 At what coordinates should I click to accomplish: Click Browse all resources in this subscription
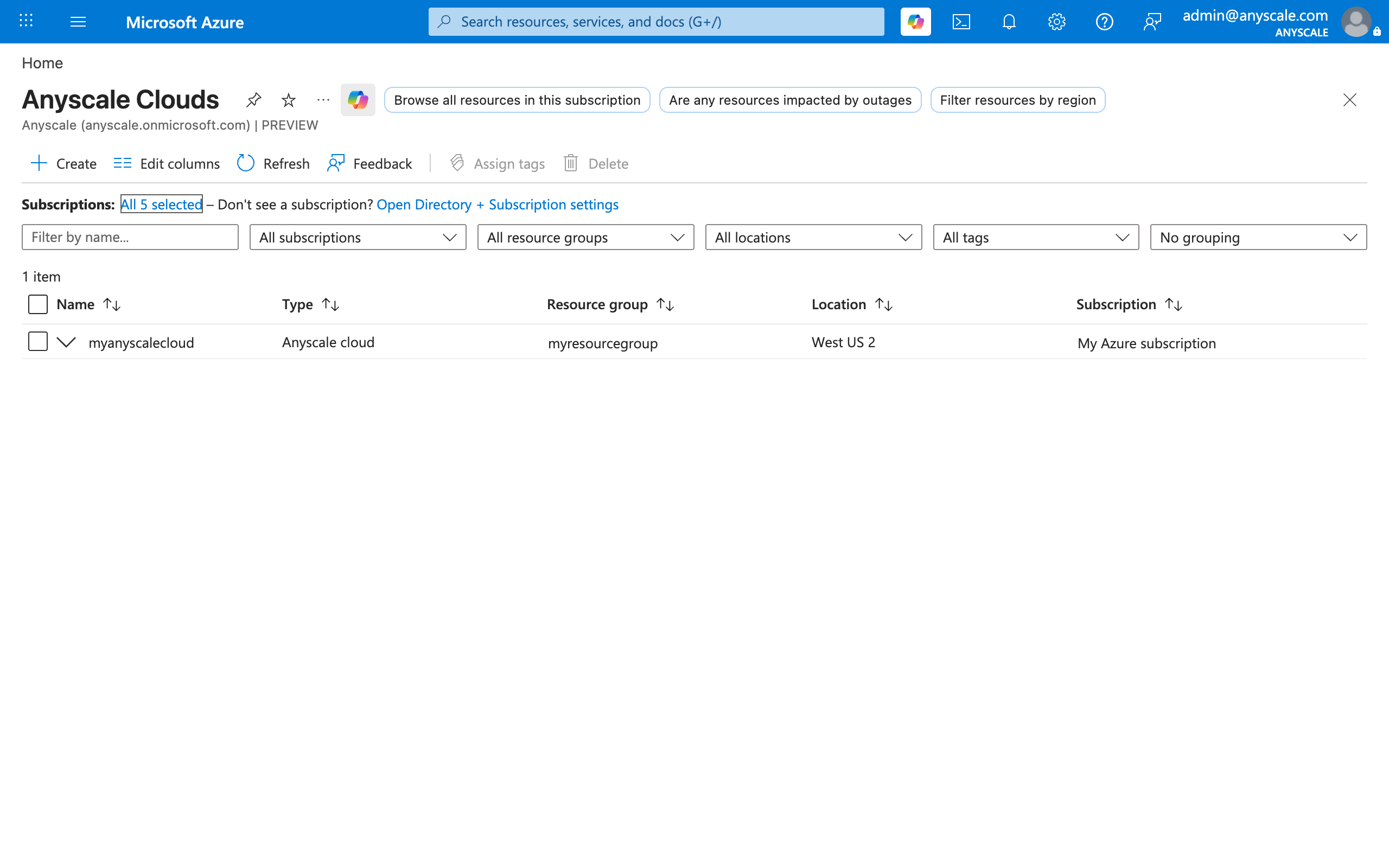(517, 100)
